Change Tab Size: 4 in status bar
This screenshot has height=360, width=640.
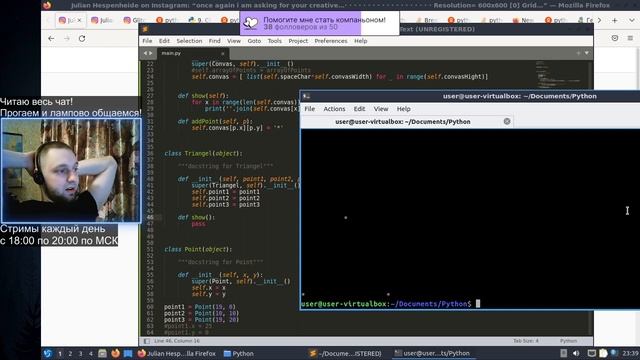coord(526,341)
